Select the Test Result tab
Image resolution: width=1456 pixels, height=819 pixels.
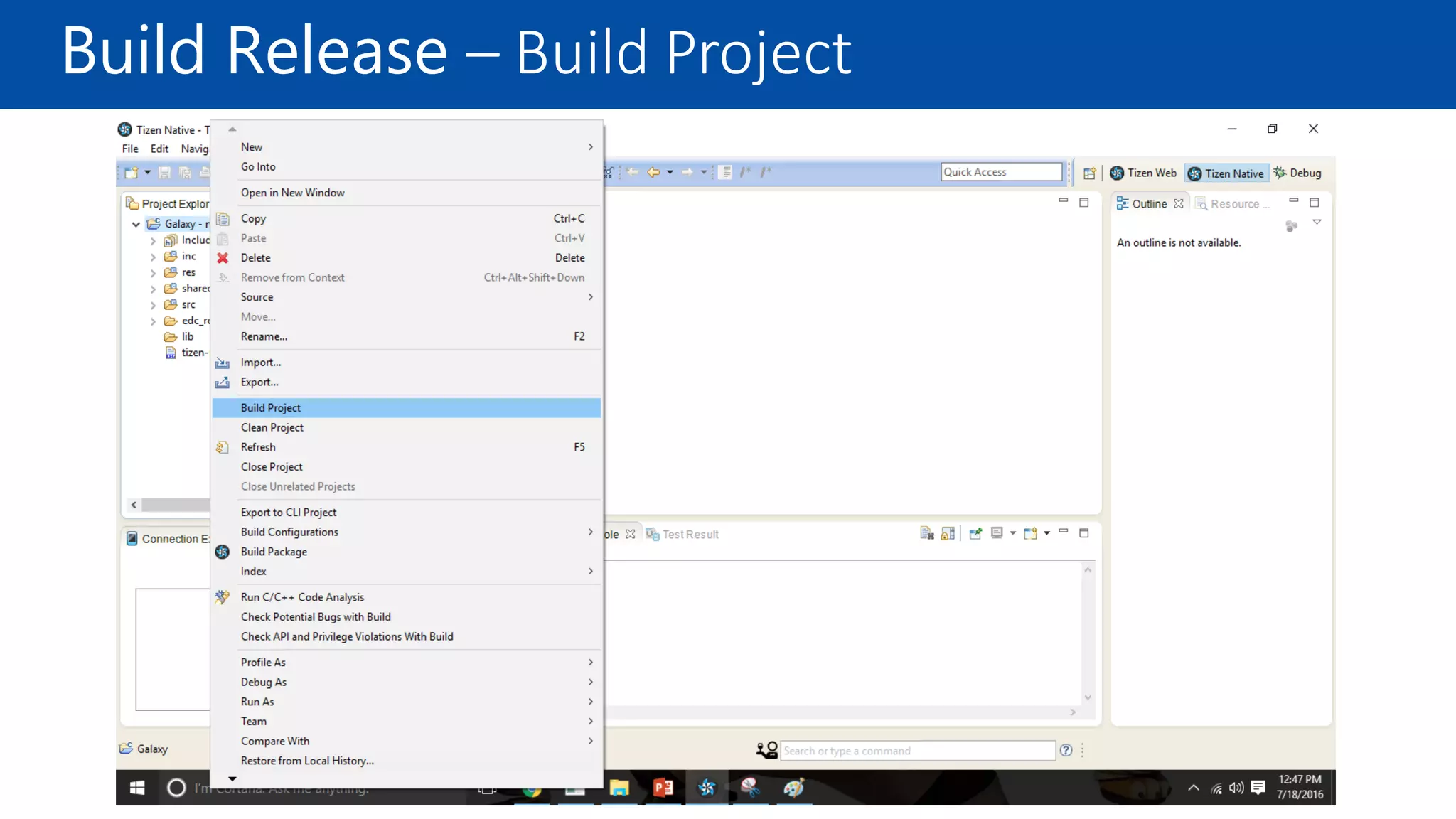(x=682, y=535)
